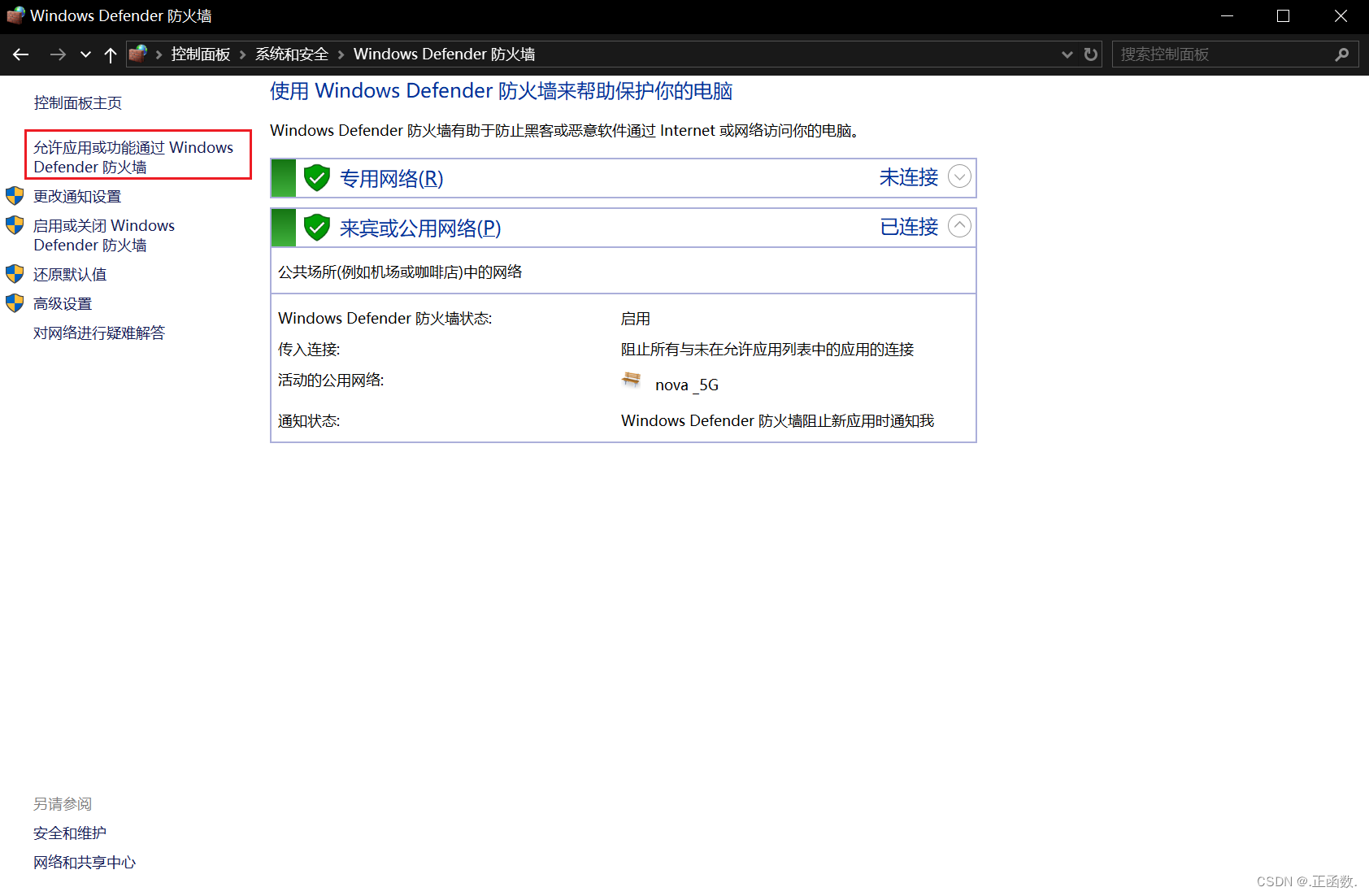The image size is (1369, 896).
Task: Expand chevron after 系统和安全 breadcrumb
Action: [x=341, y=54]
